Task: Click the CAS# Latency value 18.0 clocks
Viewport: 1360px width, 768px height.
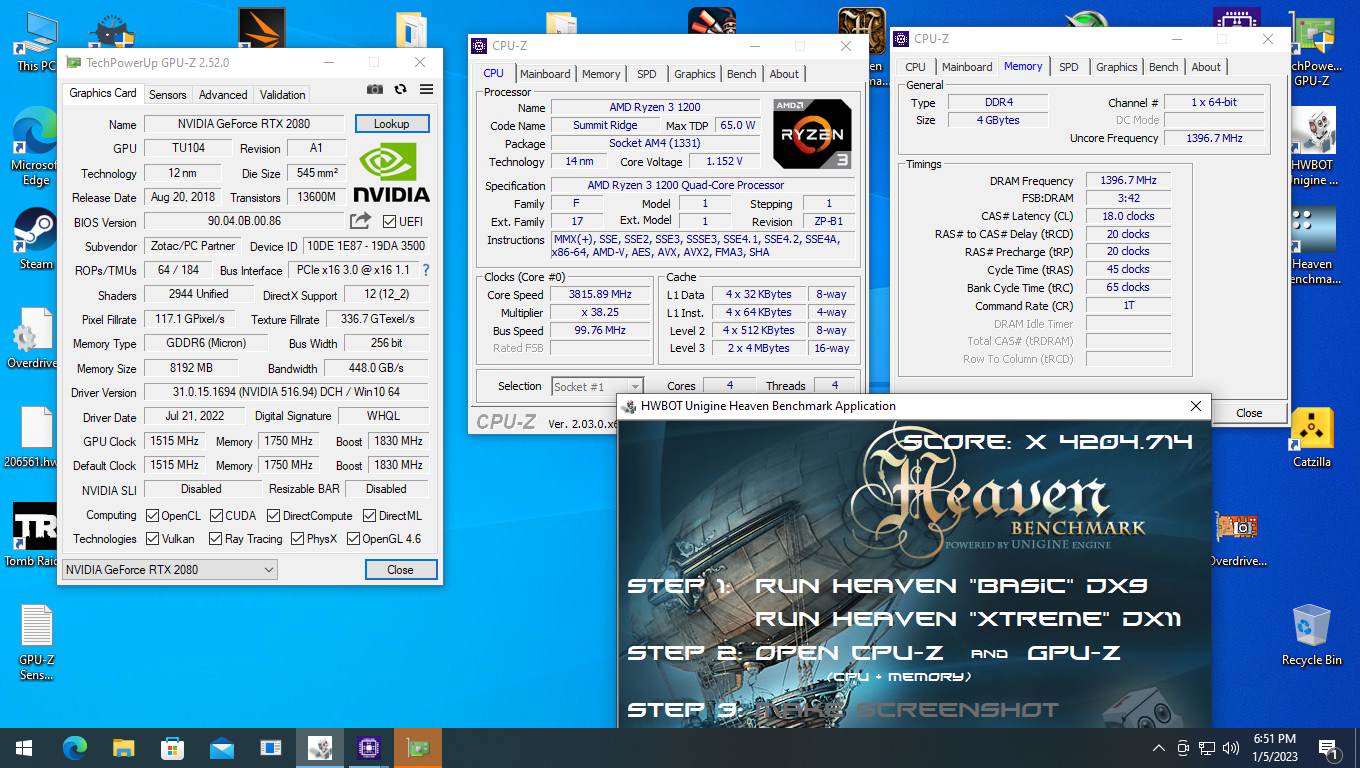Action: point(1128,216)
